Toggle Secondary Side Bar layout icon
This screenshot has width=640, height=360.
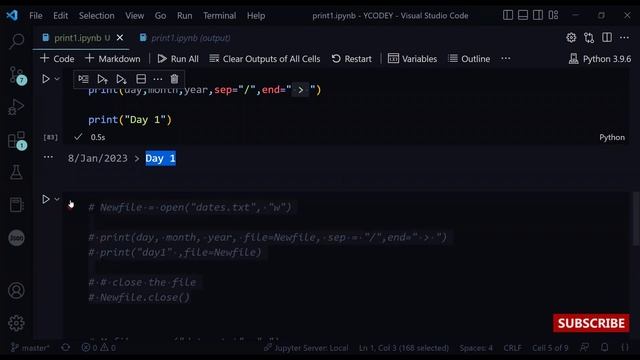pos(538,15)
